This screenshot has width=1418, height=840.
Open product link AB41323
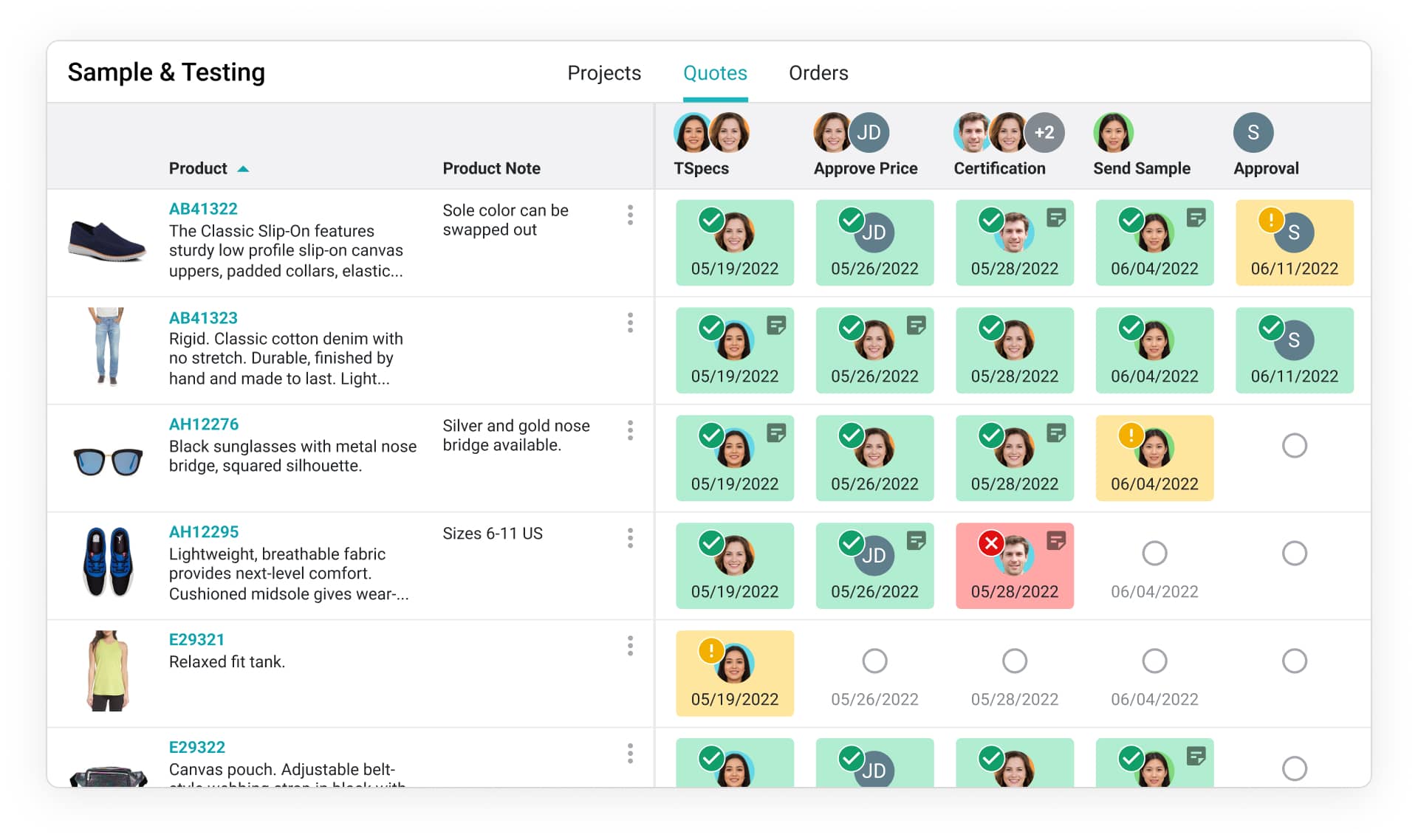203,318
